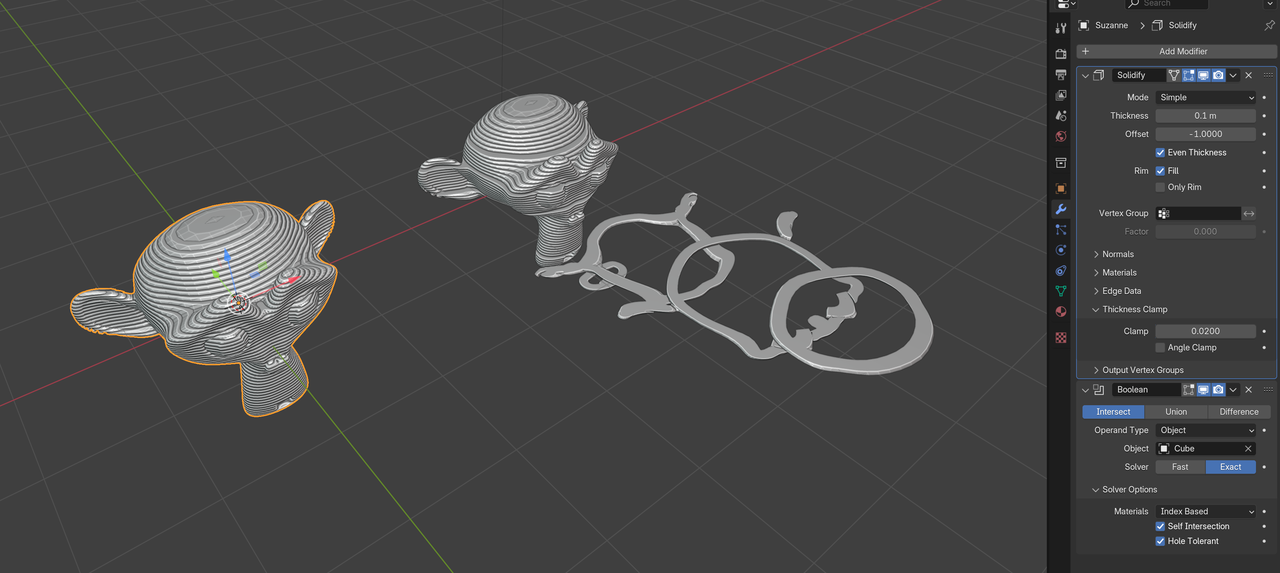Toggle Solidify edit mode display
Image resolution: width=1280 pixels, height=573 pixels.
click(x=1189, y=75)
